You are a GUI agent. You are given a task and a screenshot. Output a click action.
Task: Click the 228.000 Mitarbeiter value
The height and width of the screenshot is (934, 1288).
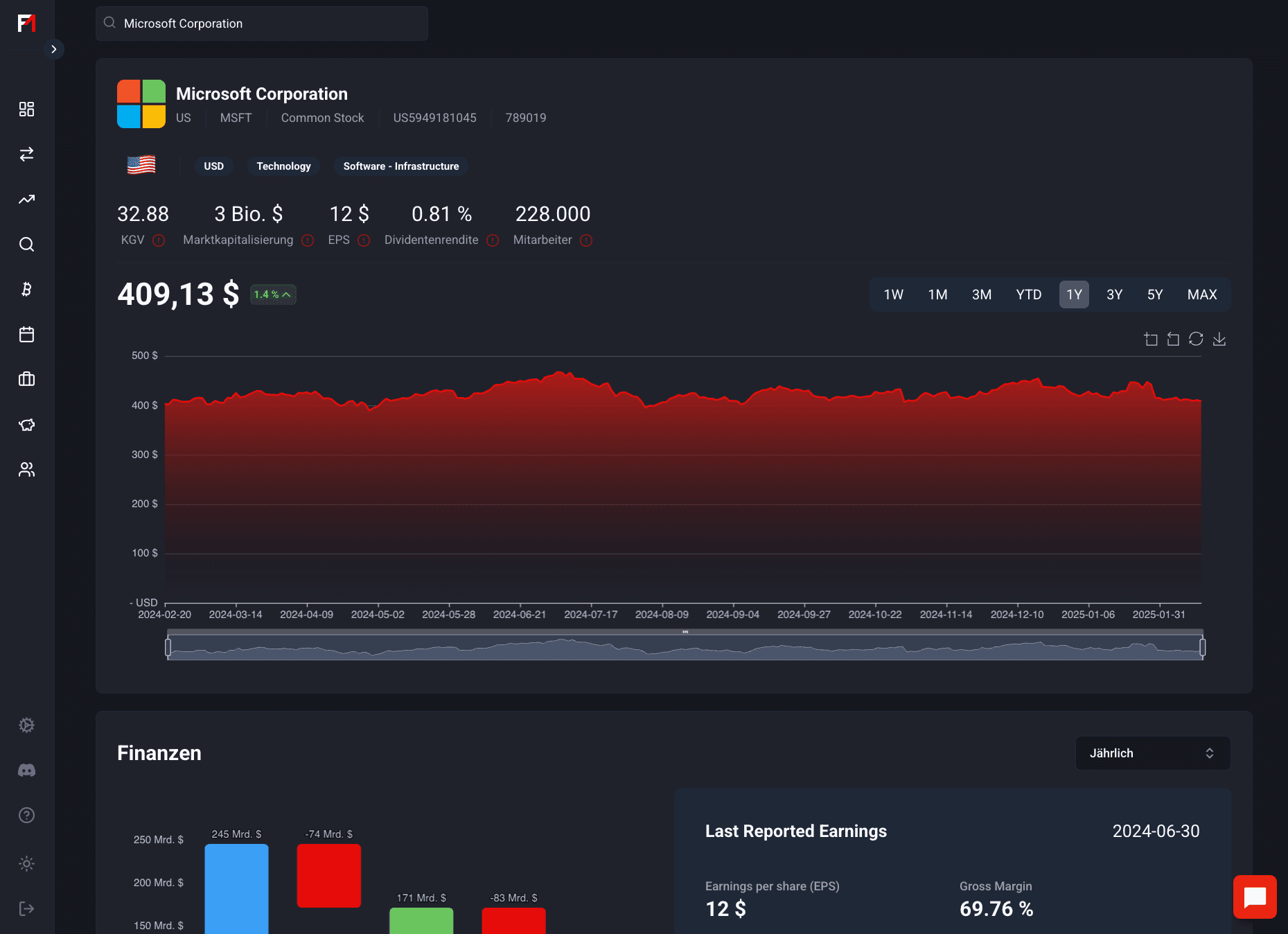tap(553, 214)
